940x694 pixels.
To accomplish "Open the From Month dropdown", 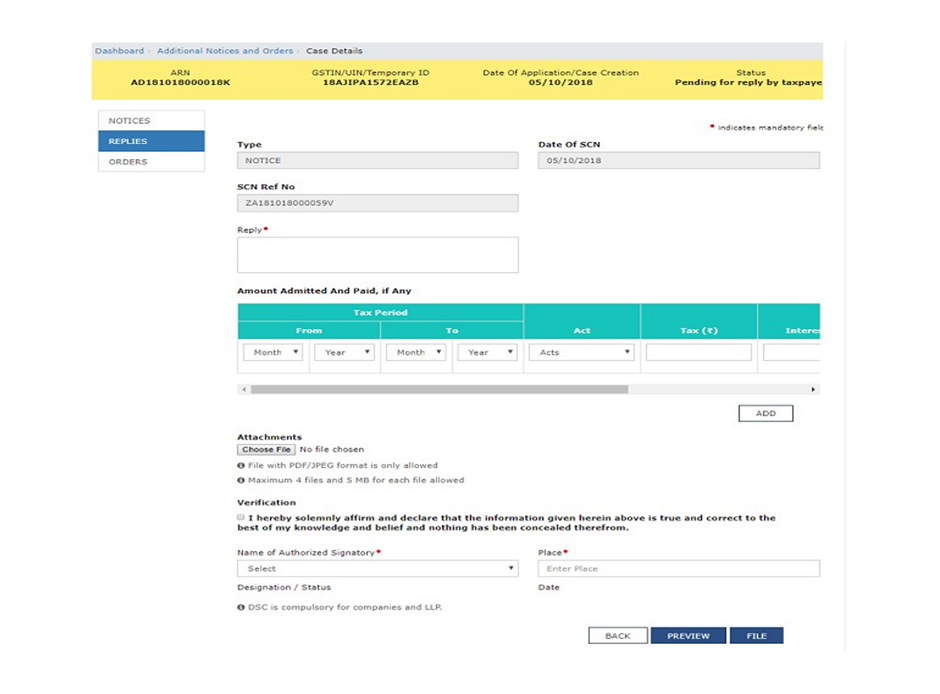I will click(273, 353).
